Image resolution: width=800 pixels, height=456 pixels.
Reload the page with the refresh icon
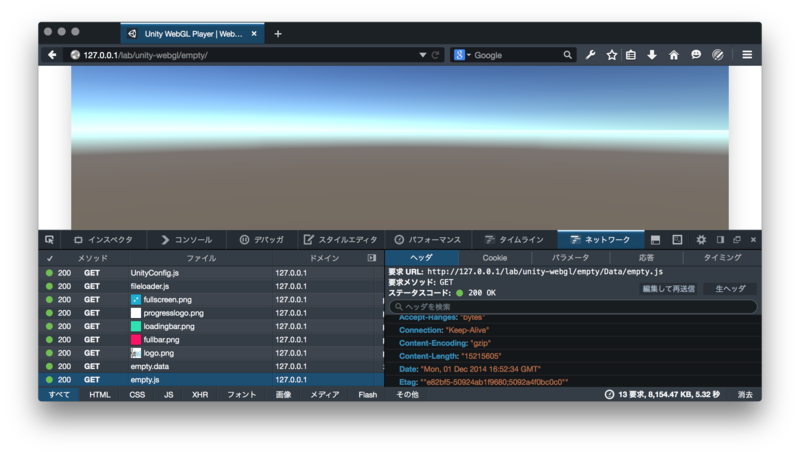(x=435, y=55)
